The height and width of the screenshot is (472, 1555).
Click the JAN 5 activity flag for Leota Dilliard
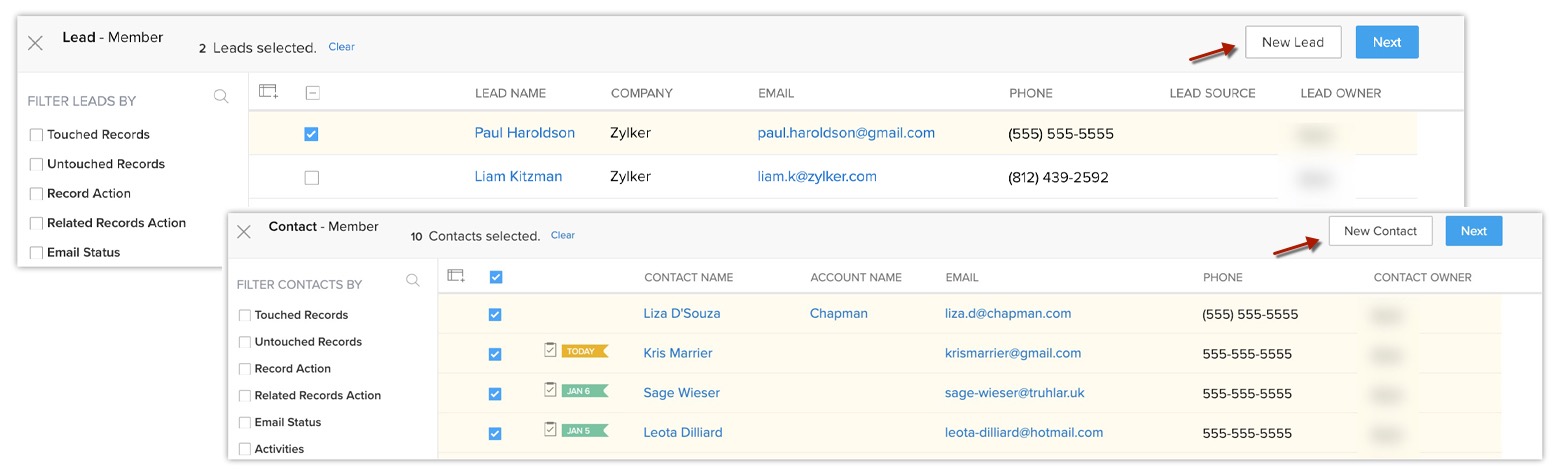click(x=583, y=431)
